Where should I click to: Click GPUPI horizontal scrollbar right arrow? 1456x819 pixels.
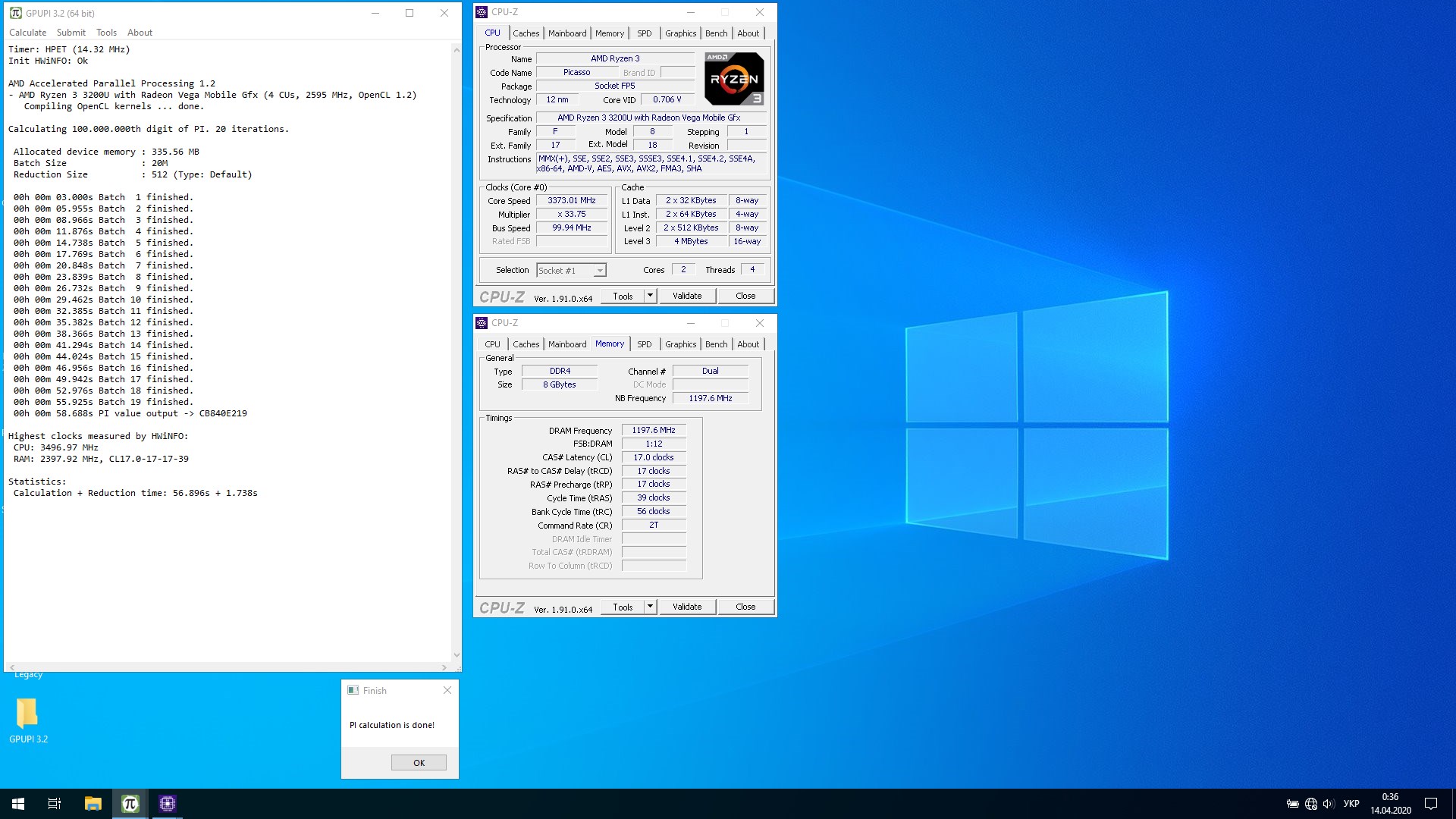[x=444, y=667]
